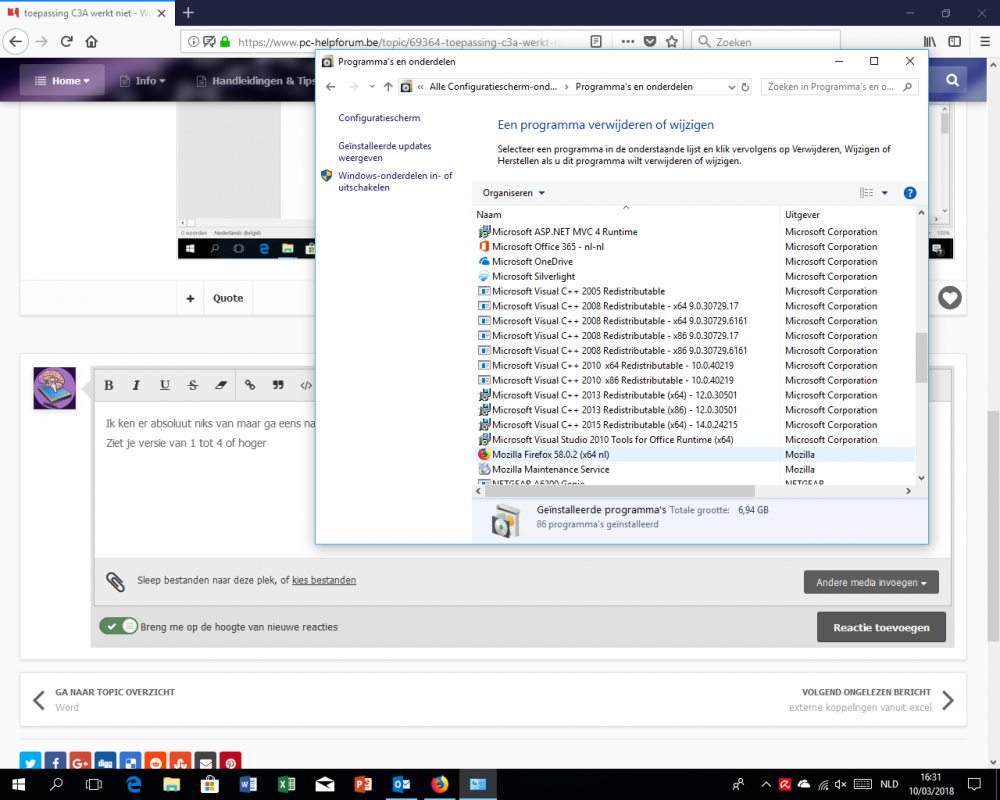Open the help question mark in Programma's en onderdelen
The image size is (1000, 800).
[x=909, y=193]
